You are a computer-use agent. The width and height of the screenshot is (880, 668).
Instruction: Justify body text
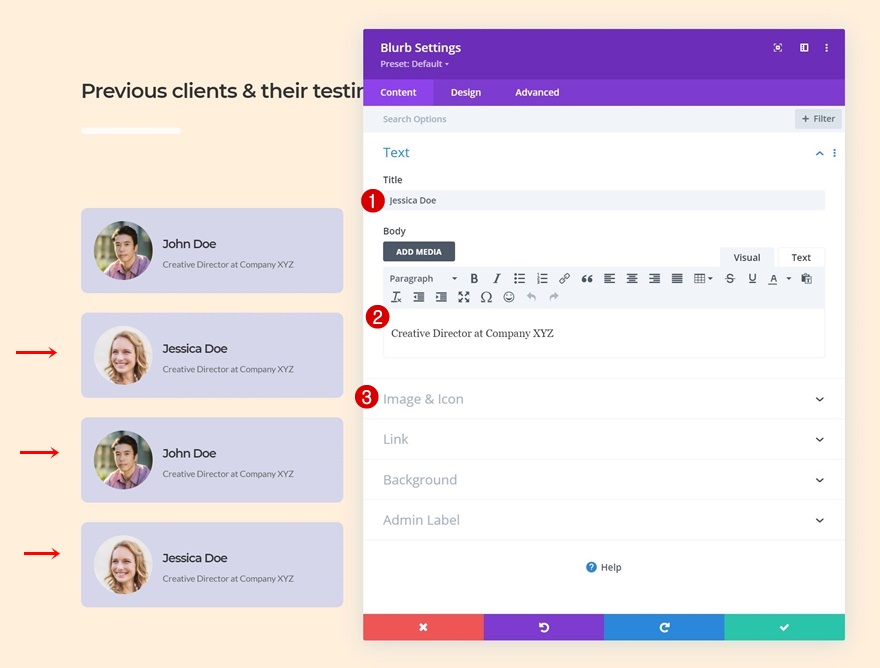(x=677, y=278)
